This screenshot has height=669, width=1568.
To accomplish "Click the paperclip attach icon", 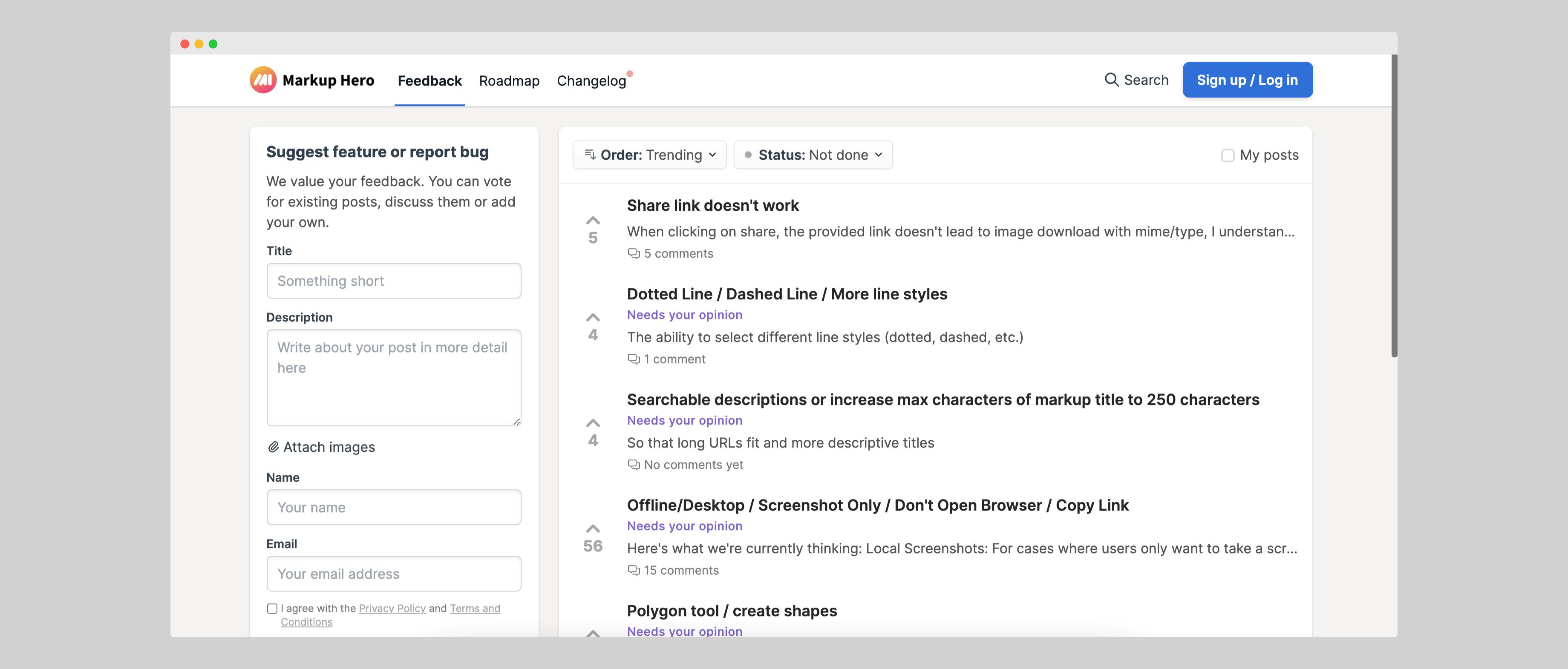I will pyautogui.click(x=273, y=447).
